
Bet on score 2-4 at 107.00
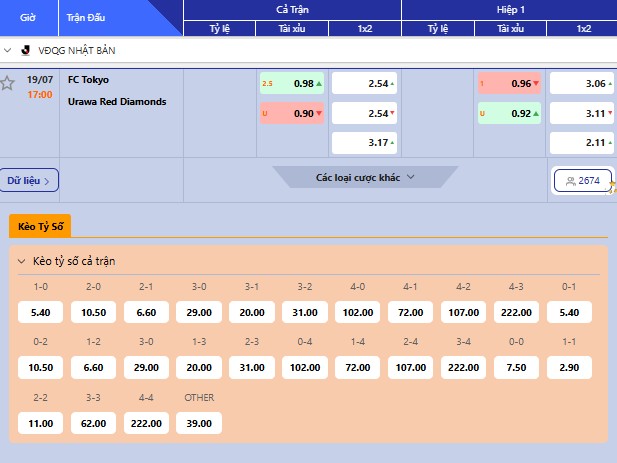pyautogui.click(x=410, y=367)
